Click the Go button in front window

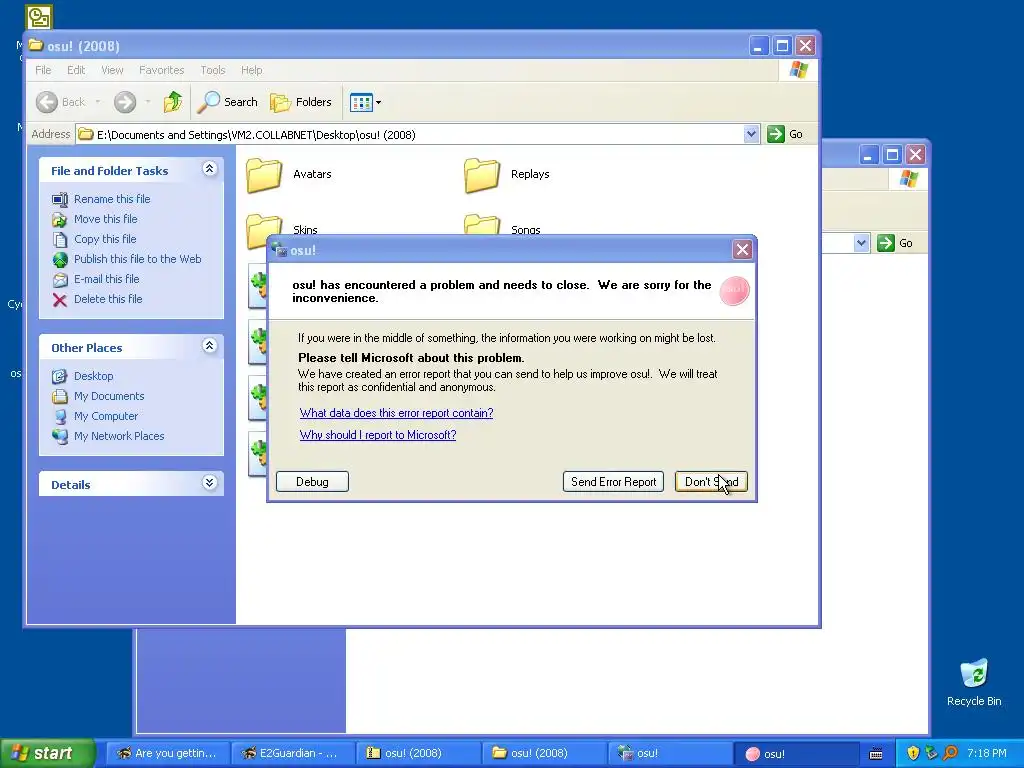coord(786,134)
